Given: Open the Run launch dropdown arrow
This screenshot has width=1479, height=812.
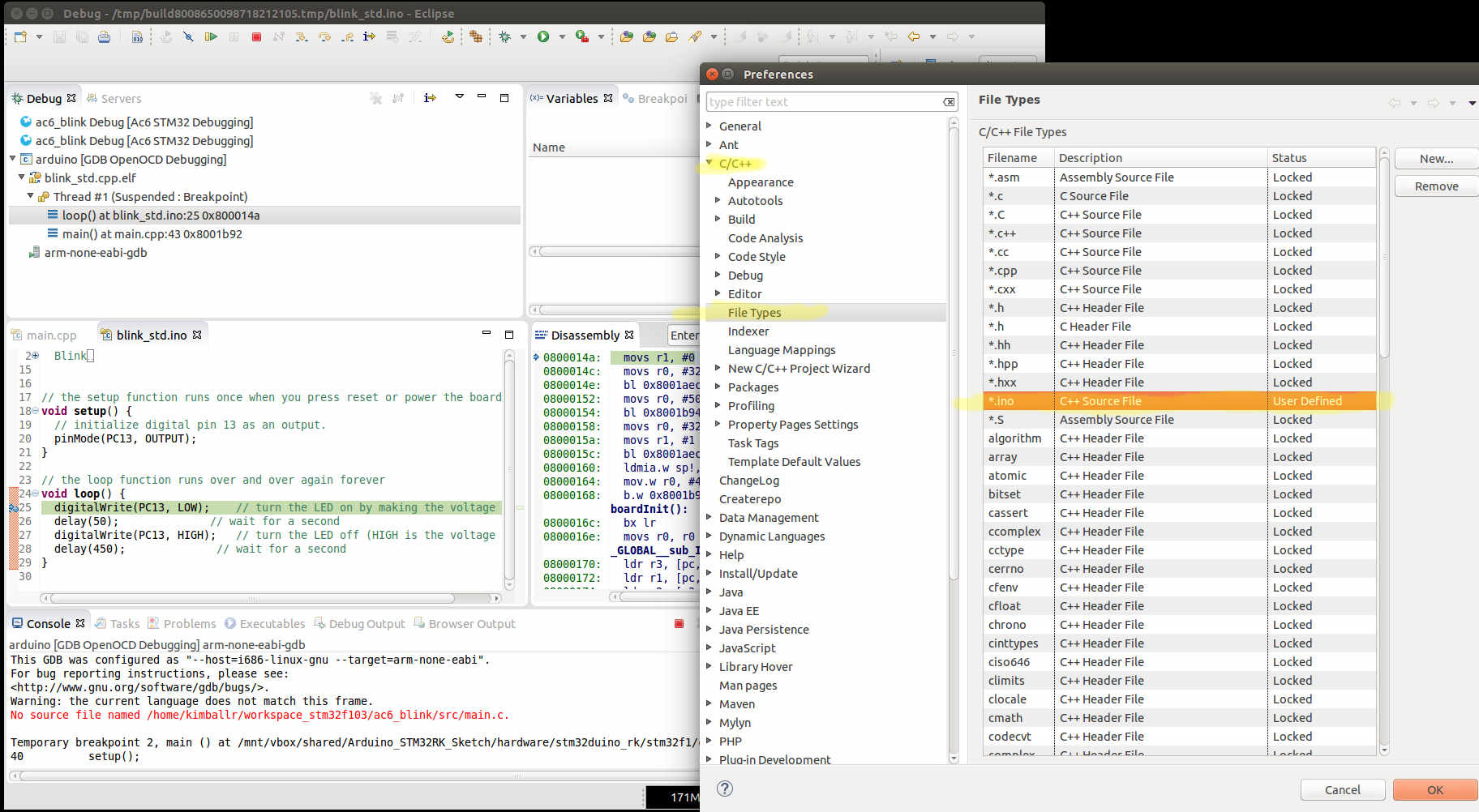Looking at the screenshot, I should point(562,36).
